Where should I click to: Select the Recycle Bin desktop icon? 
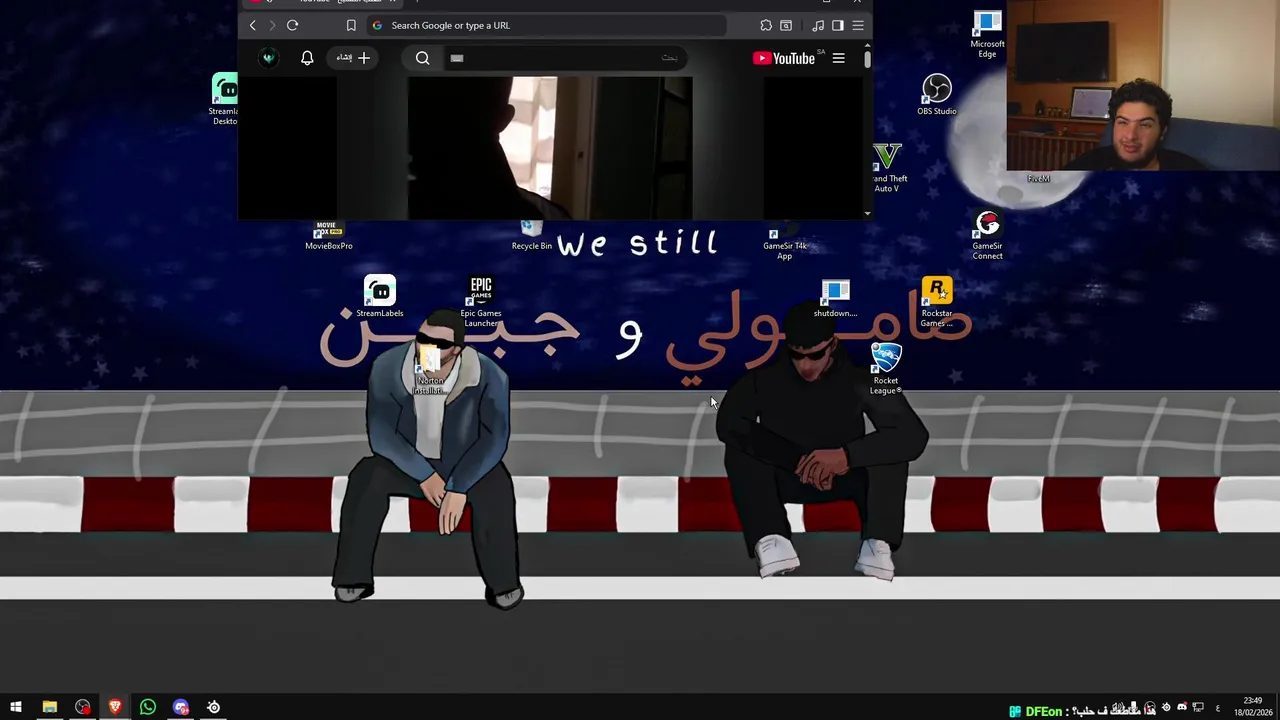click(531, 237)
